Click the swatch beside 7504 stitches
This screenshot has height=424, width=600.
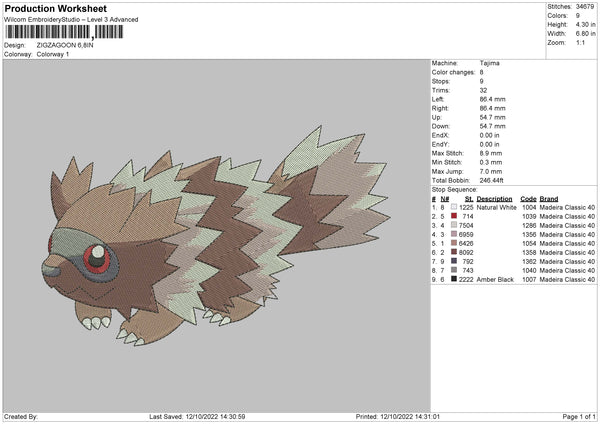point(454,225)
